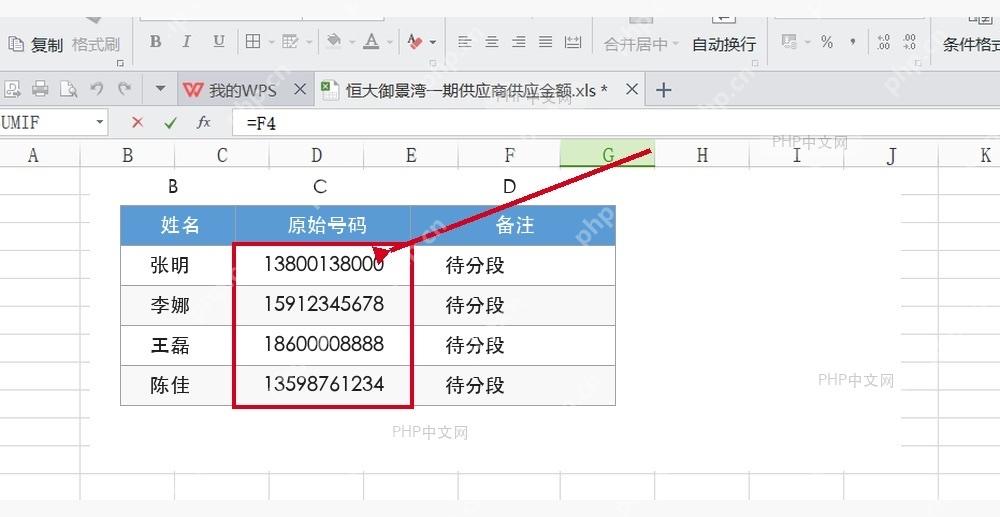Select column E header
Screen dimensions: 1000x517
click(411, 155)
